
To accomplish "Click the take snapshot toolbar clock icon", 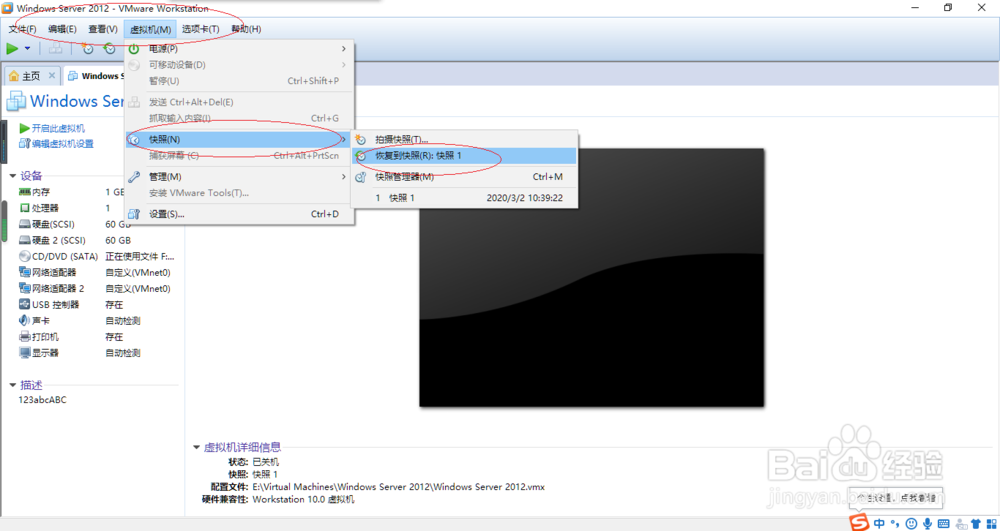I will click(x=88, y=48).
